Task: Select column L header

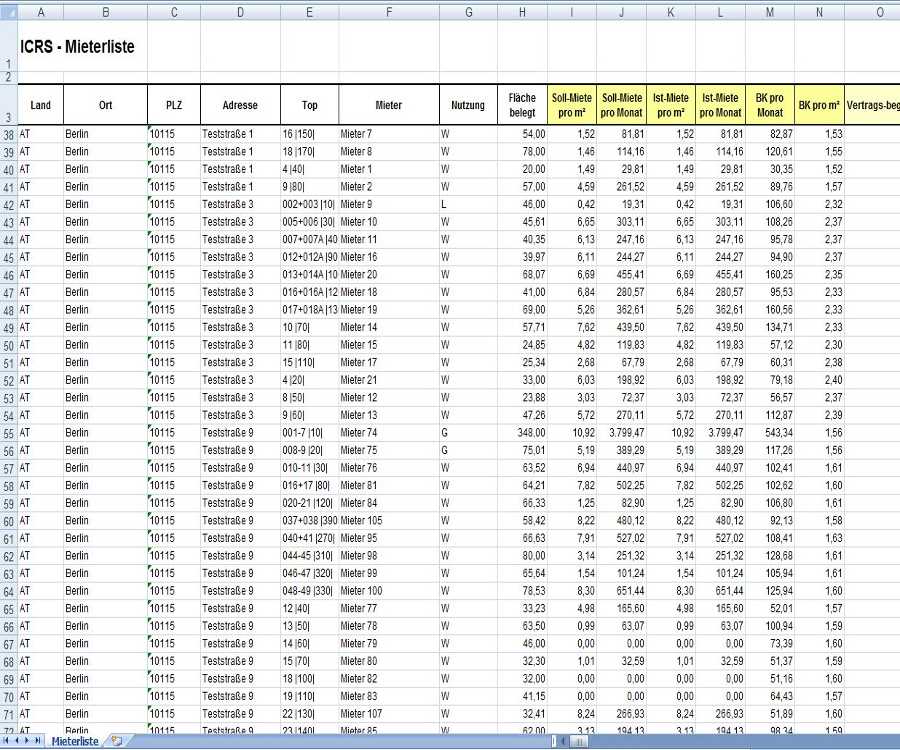Action: (720, 12)
